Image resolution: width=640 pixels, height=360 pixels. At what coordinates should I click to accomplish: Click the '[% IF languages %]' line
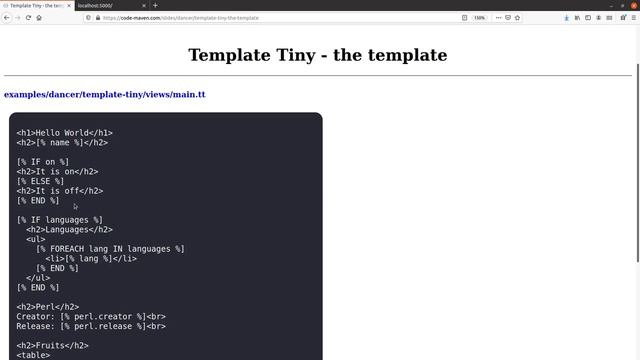coord(60,220)
